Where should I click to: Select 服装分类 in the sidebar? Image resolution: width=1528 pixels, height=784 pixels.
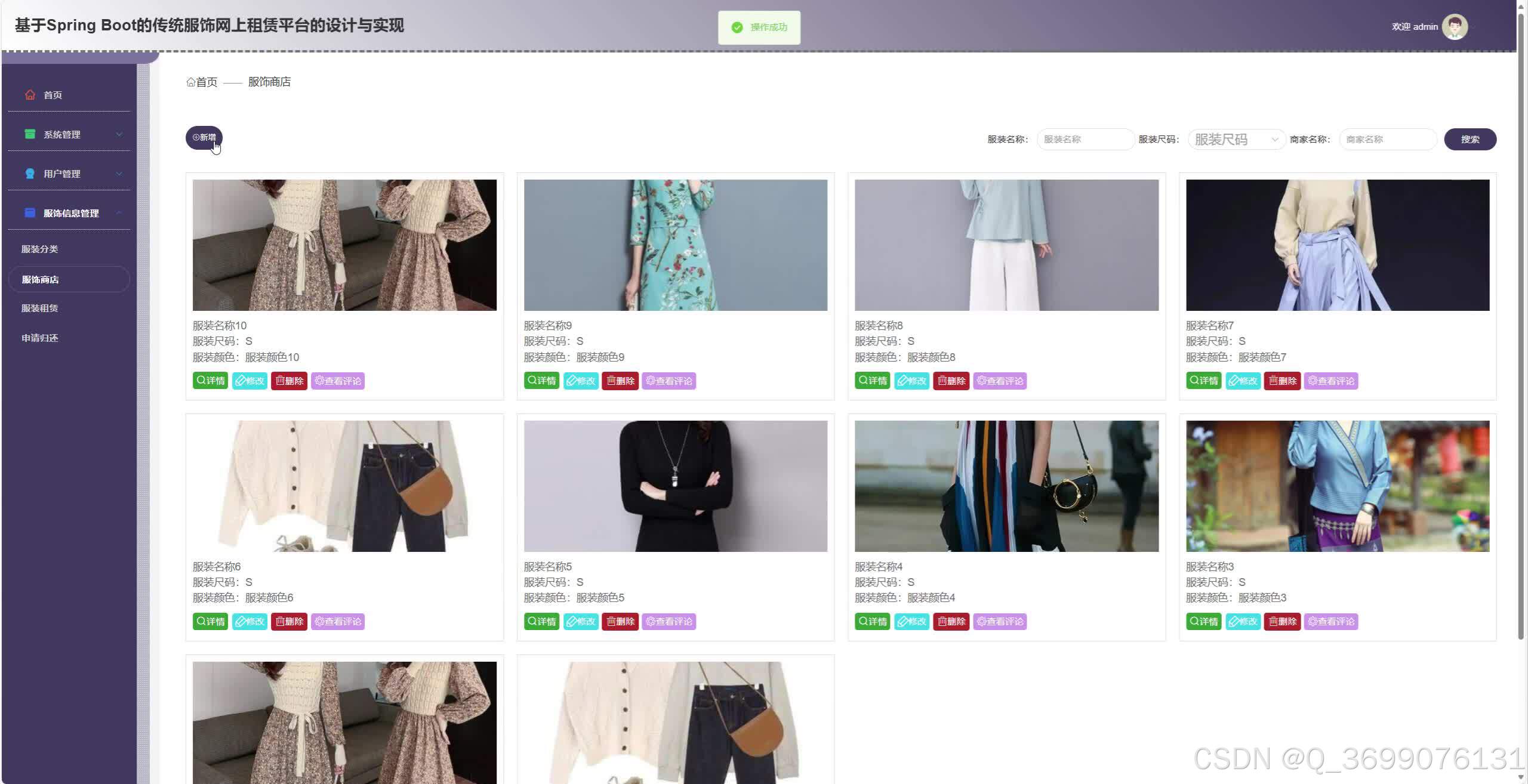tap(40, 249)
